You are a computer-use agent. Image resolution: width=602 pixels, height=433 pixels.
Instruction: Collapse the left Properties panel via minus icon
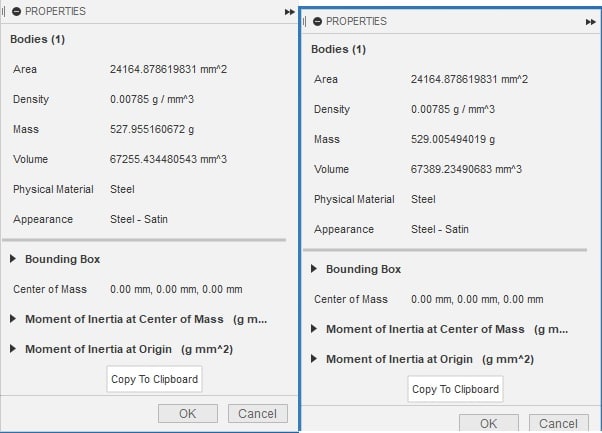click(16, 11)
